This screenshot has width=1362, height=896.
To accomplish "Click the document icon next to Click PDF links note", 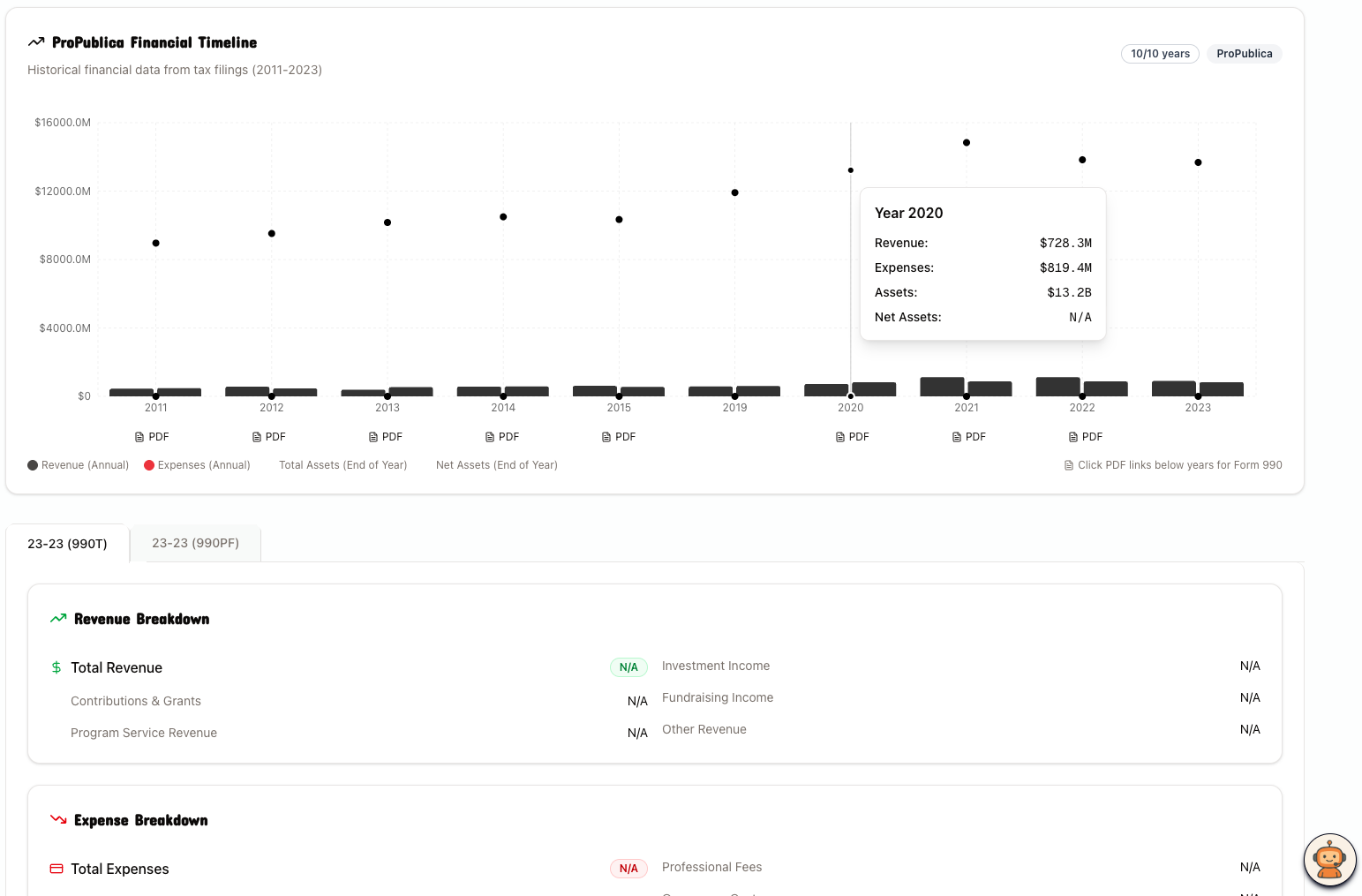I will click(1069, 465).
